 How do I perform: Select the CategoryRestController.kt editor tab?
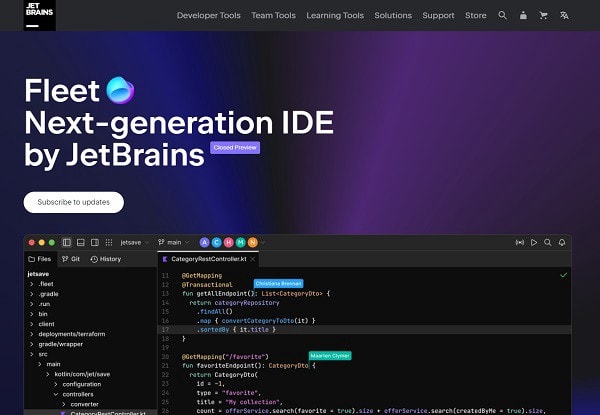[209, 259]
